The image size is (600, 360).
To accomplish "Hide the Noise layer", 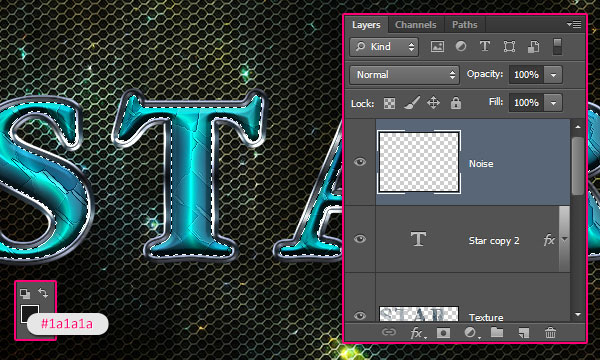I will (x=360, y=162).
